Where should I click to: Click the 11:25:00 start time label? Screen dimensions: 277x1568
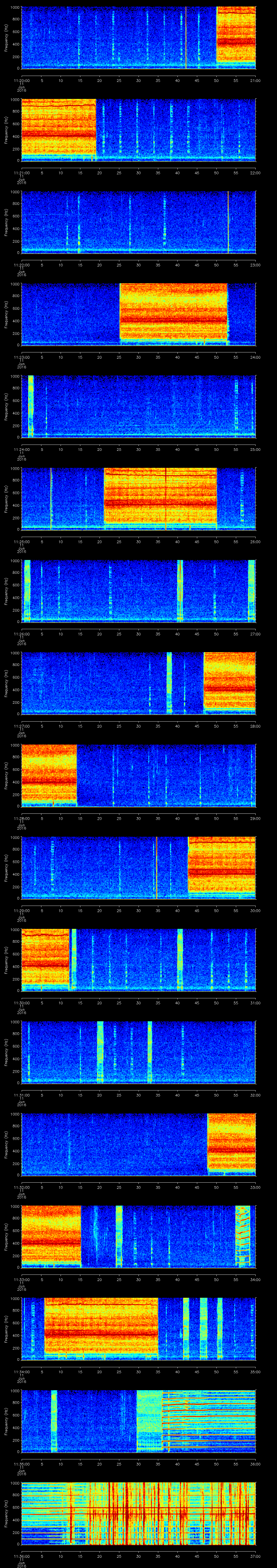tap(21, 542)
